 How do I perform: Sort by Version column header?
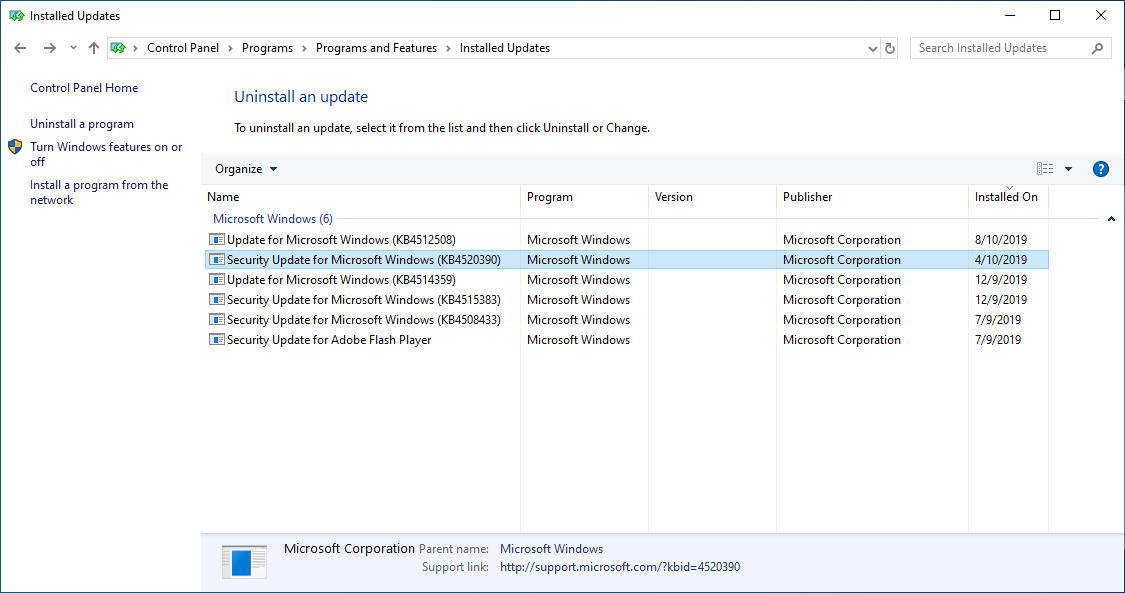point(712,196)
